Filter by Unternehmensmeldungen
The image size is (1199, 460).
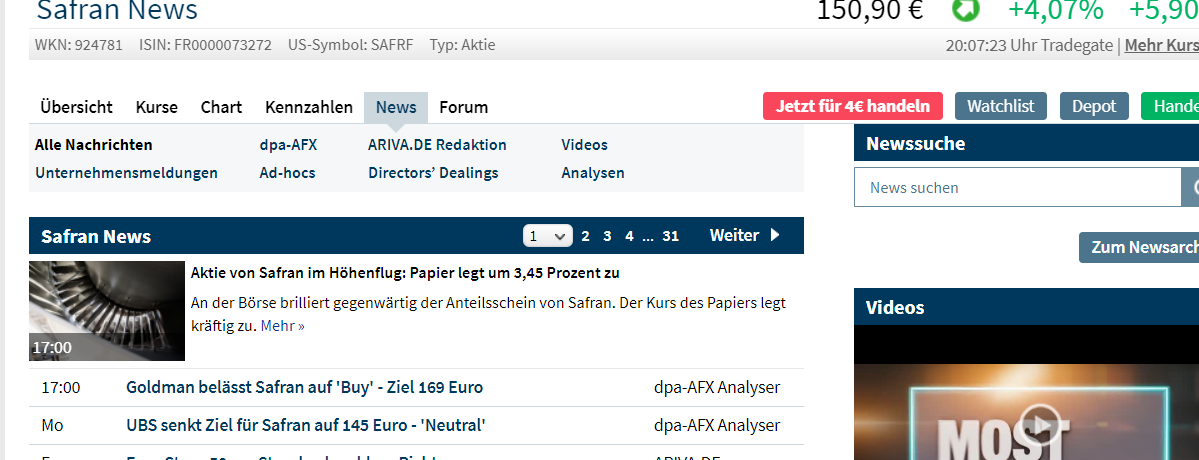[126, 173]
